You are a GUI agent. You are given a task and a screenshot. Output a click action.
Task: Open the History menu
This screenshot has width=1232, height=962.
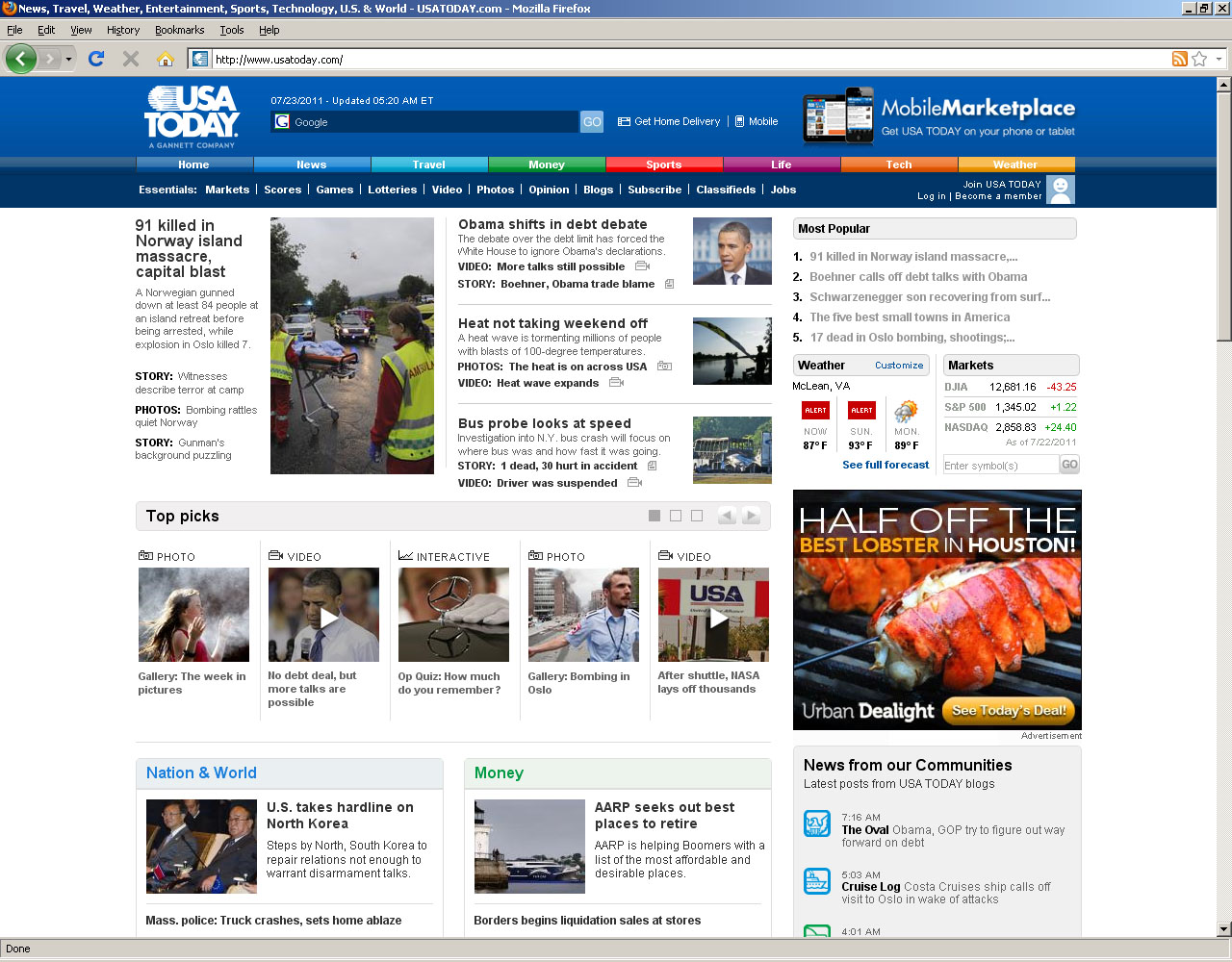pos(123,30)
